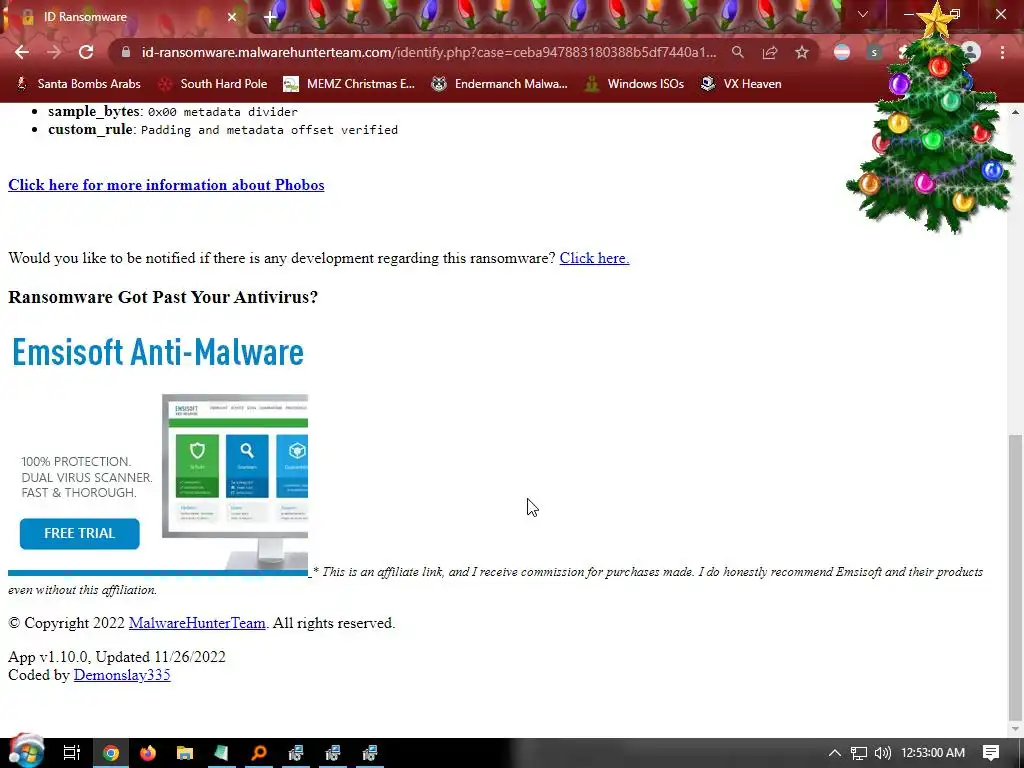Click the address bar URL
The image size is (1024, 768).
tap(428, 52)
